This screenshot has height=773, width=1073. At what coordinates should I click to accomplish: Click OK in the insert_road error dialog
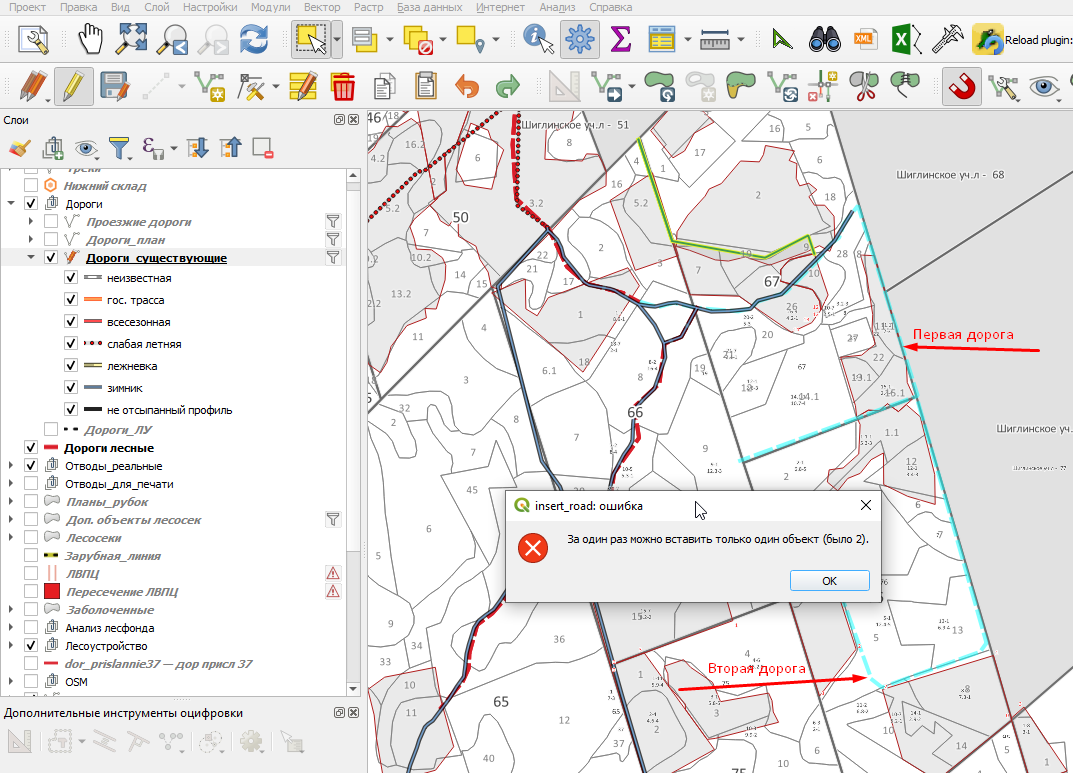(x=829, y=581)
